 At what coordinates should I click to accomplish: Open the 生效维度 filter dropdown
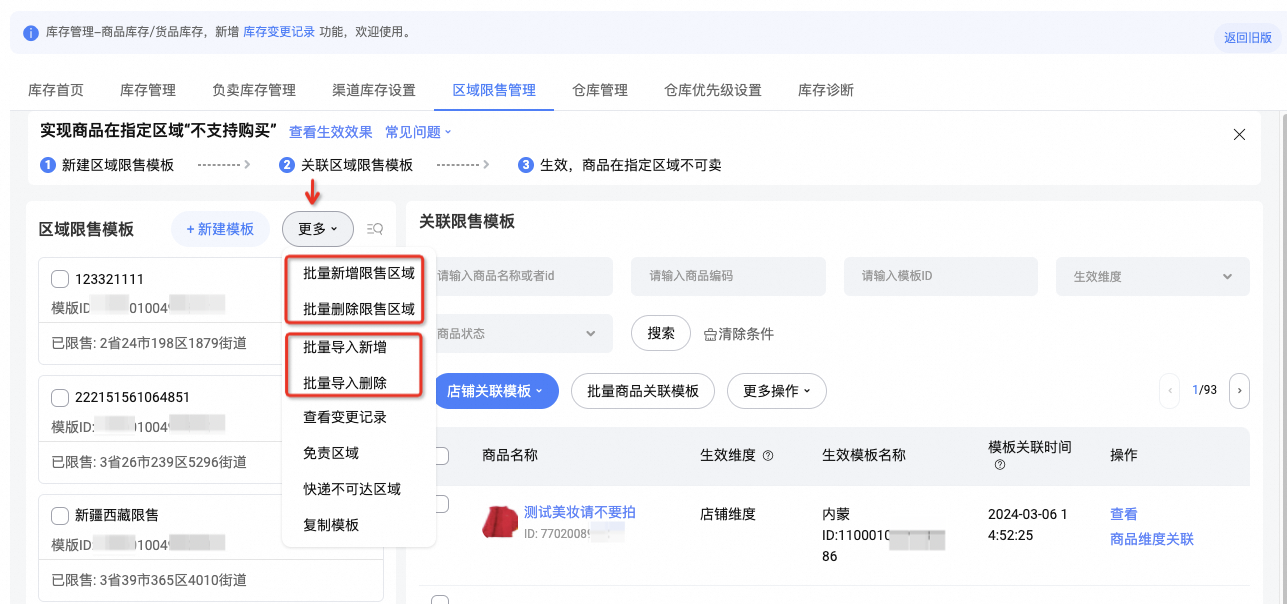(x=1152, y=276)
